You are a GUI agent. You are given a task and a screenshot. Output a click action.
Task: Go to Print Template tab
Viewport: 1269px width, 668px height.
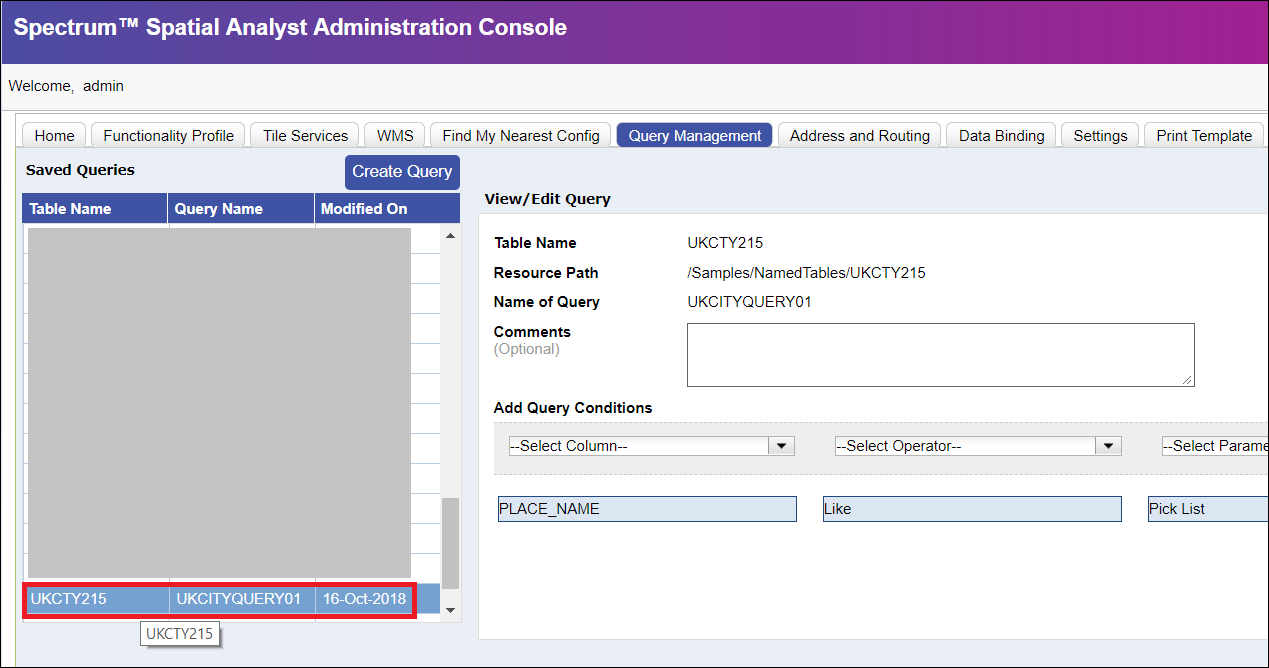coord(1204,135)
